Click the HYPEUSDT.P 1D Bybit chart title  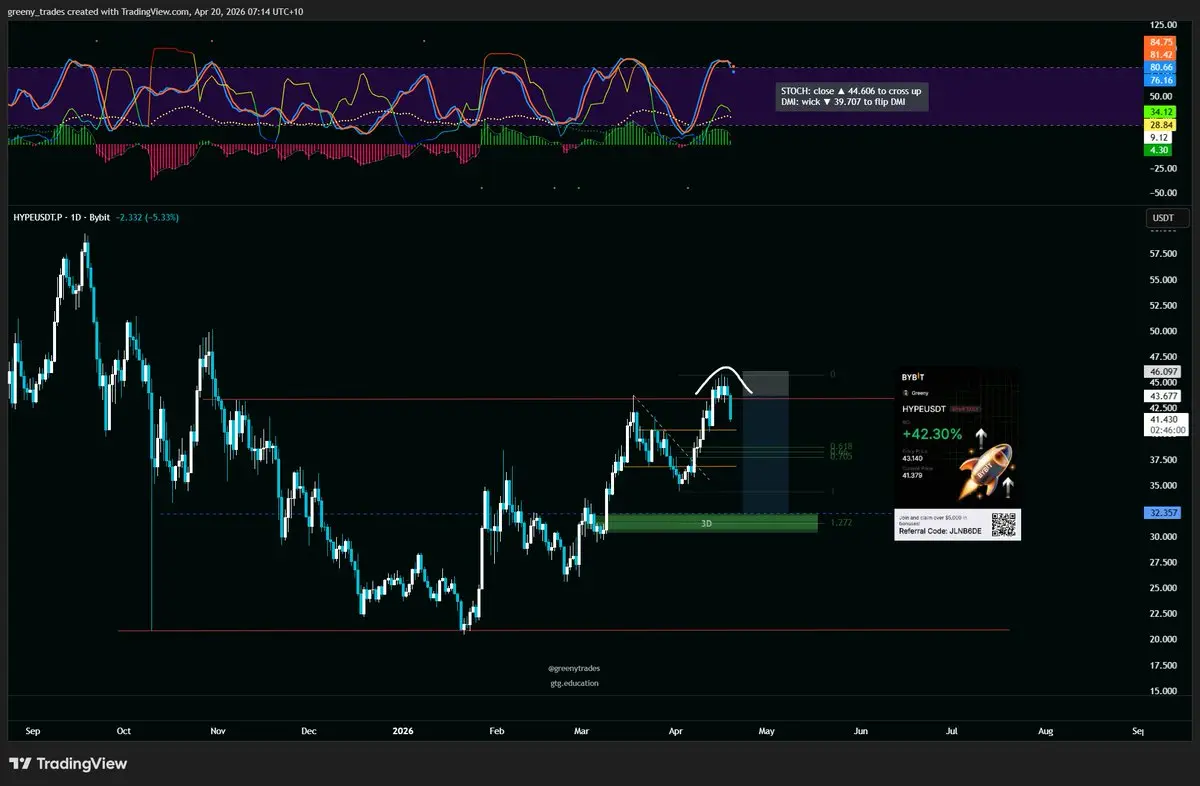(x=61, y=217)
